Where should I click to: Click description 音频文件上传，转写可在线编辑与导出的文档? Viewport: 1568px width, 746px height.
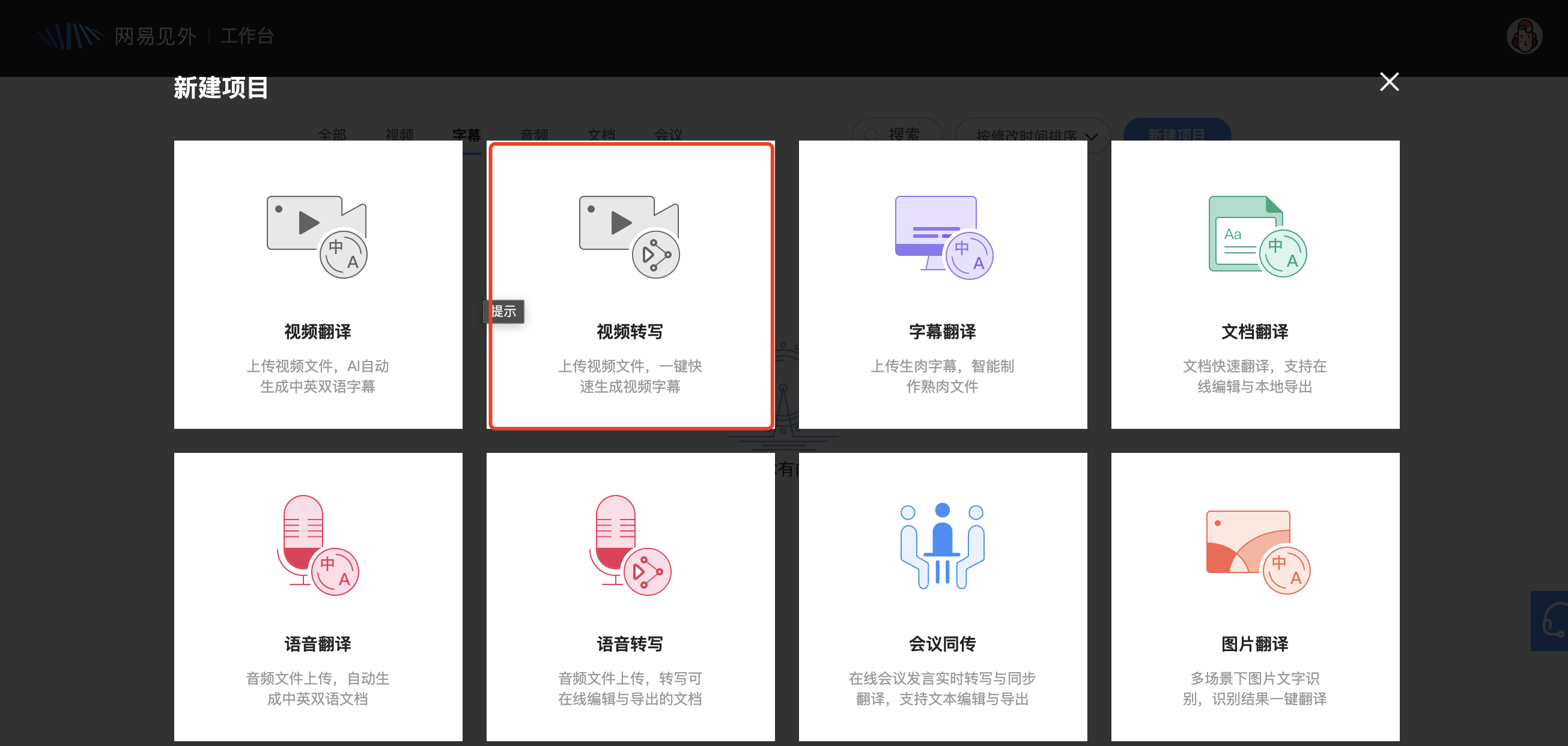630,688
